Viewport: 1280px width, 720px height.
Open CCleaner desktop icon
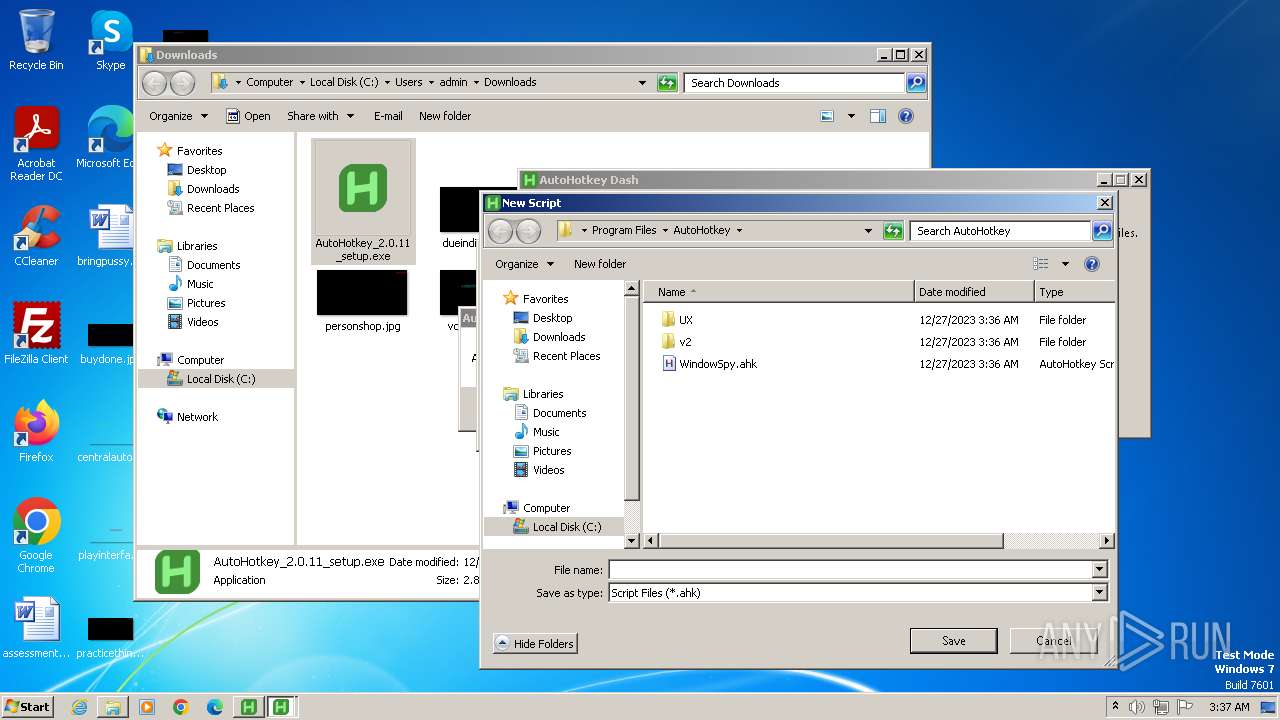click(x=36, y=236)
